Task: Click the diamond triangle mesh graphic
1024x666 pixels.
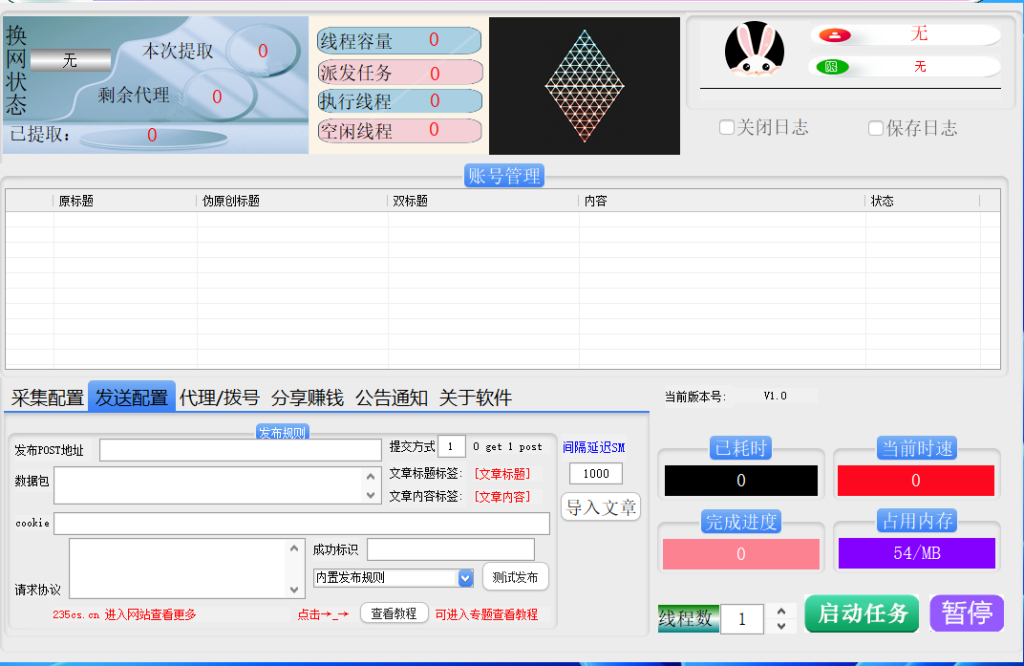Action: click(x=584, y=86)
